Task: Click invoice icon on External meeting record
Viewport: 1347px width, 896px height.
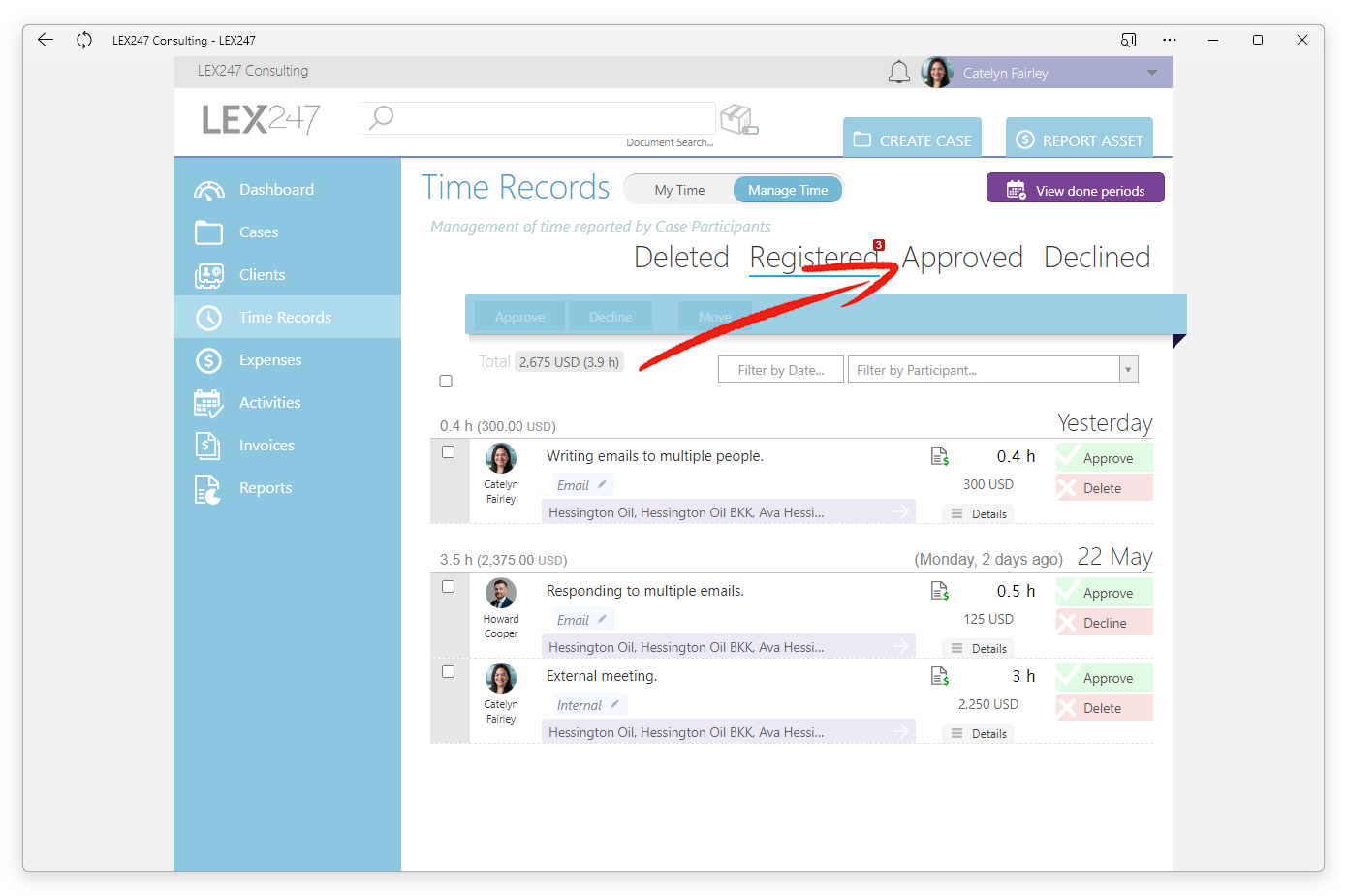Action: pos(939,676)
